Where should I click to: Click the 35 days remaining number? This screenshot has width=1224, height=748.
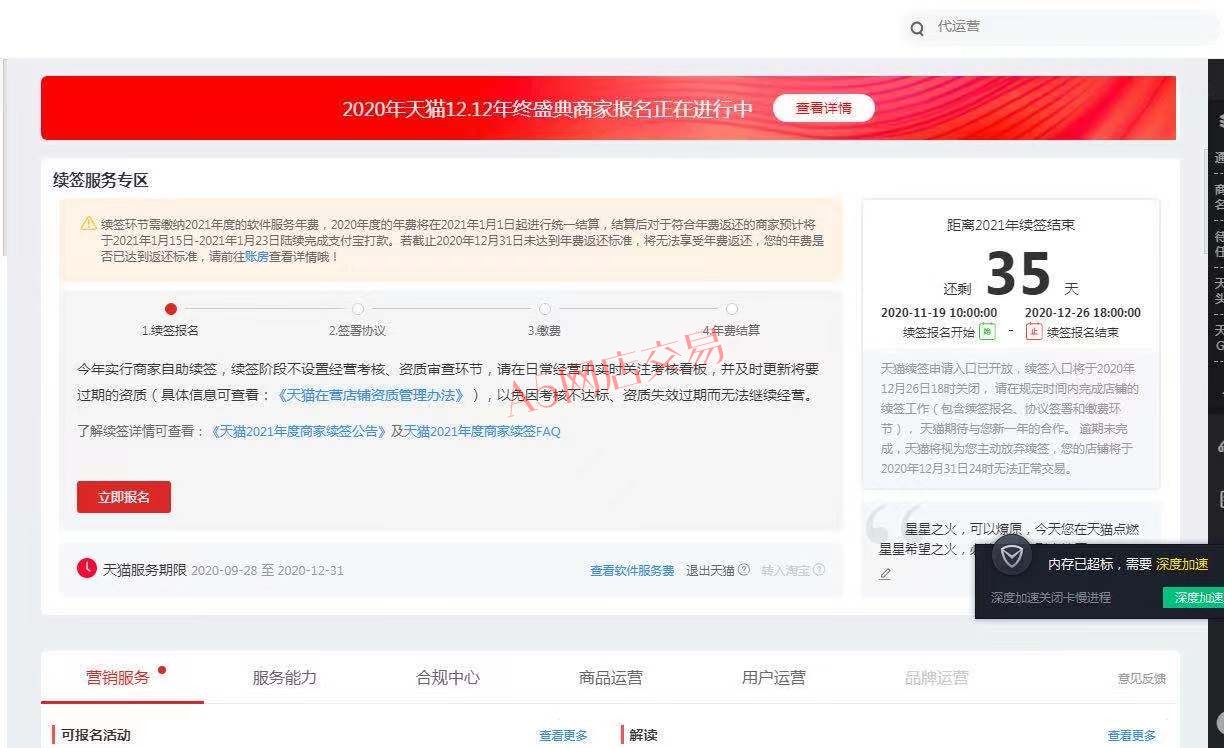pyautogui.click(x=1018, y=274)
